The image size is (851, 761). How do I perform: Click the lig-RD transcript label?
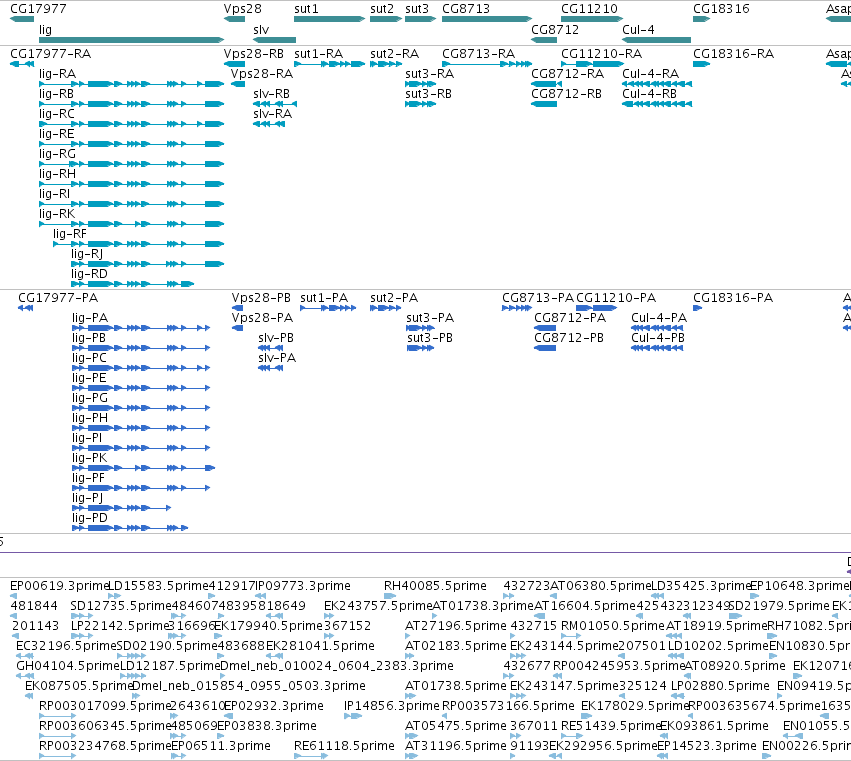90,274
